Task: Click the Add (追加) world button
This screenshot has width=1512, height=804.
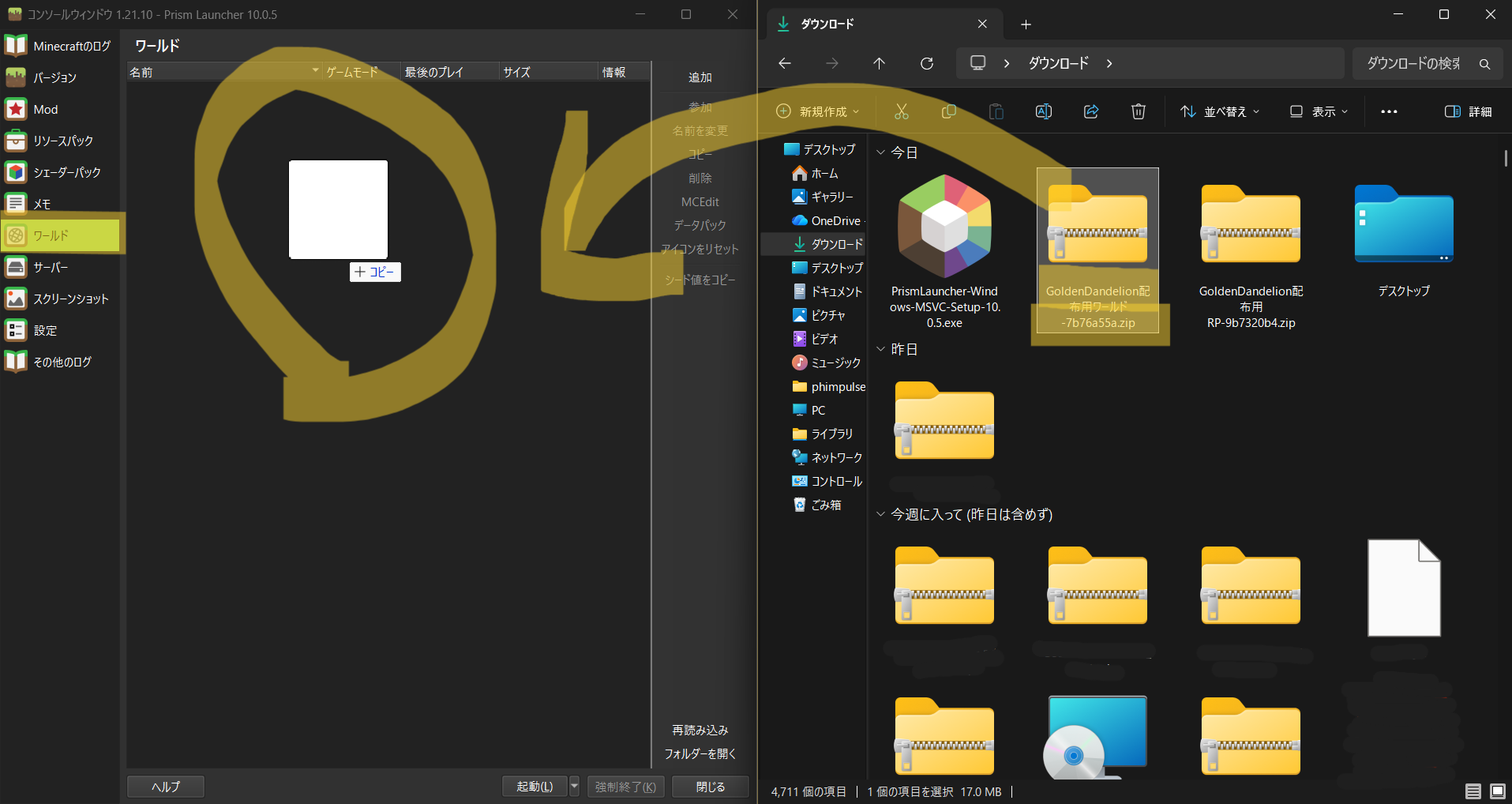Action: coord(700,77)
